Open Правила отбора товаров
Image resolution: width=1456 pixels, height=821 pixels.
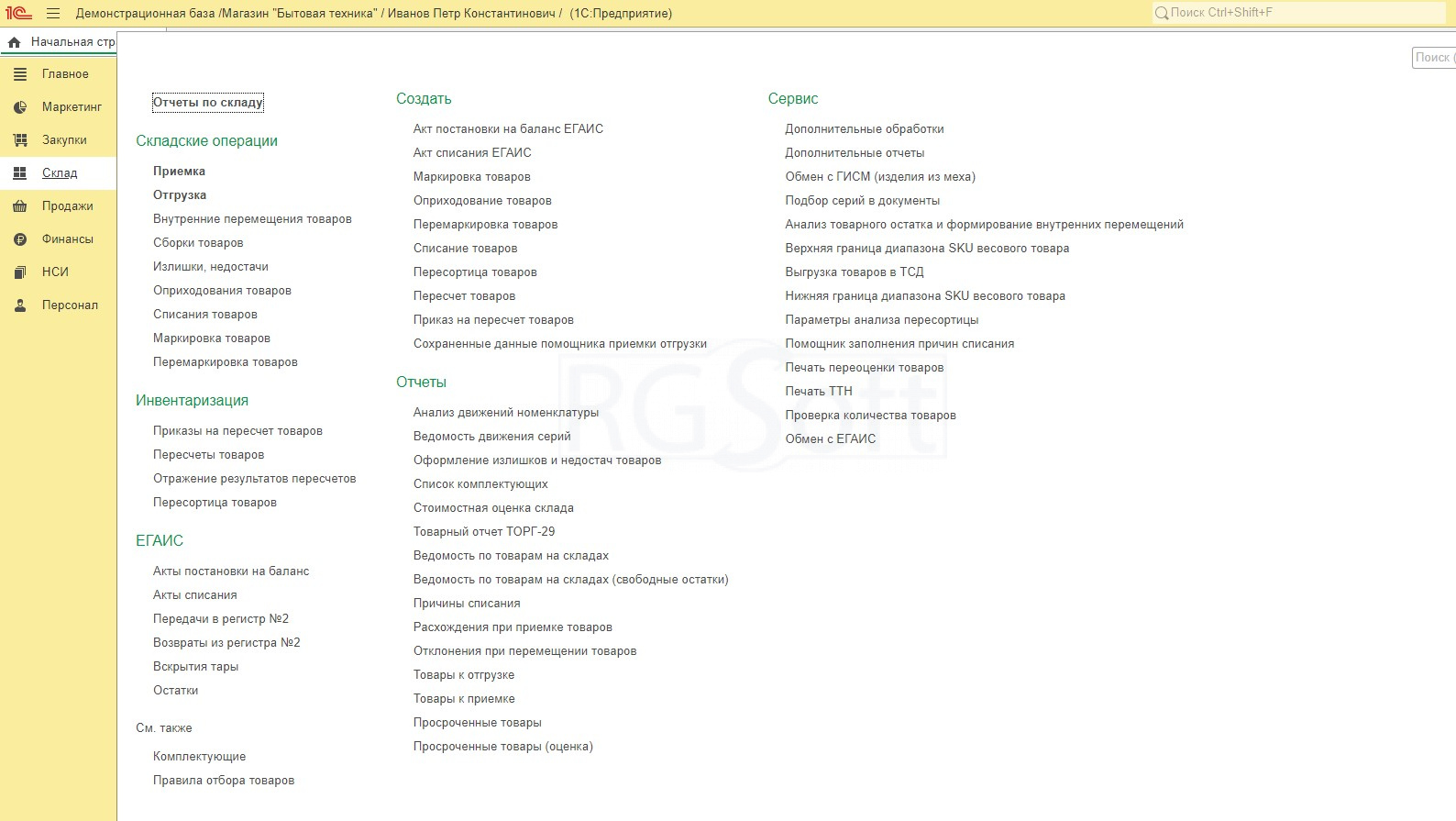pyautogui.click(x=224, y=781)
